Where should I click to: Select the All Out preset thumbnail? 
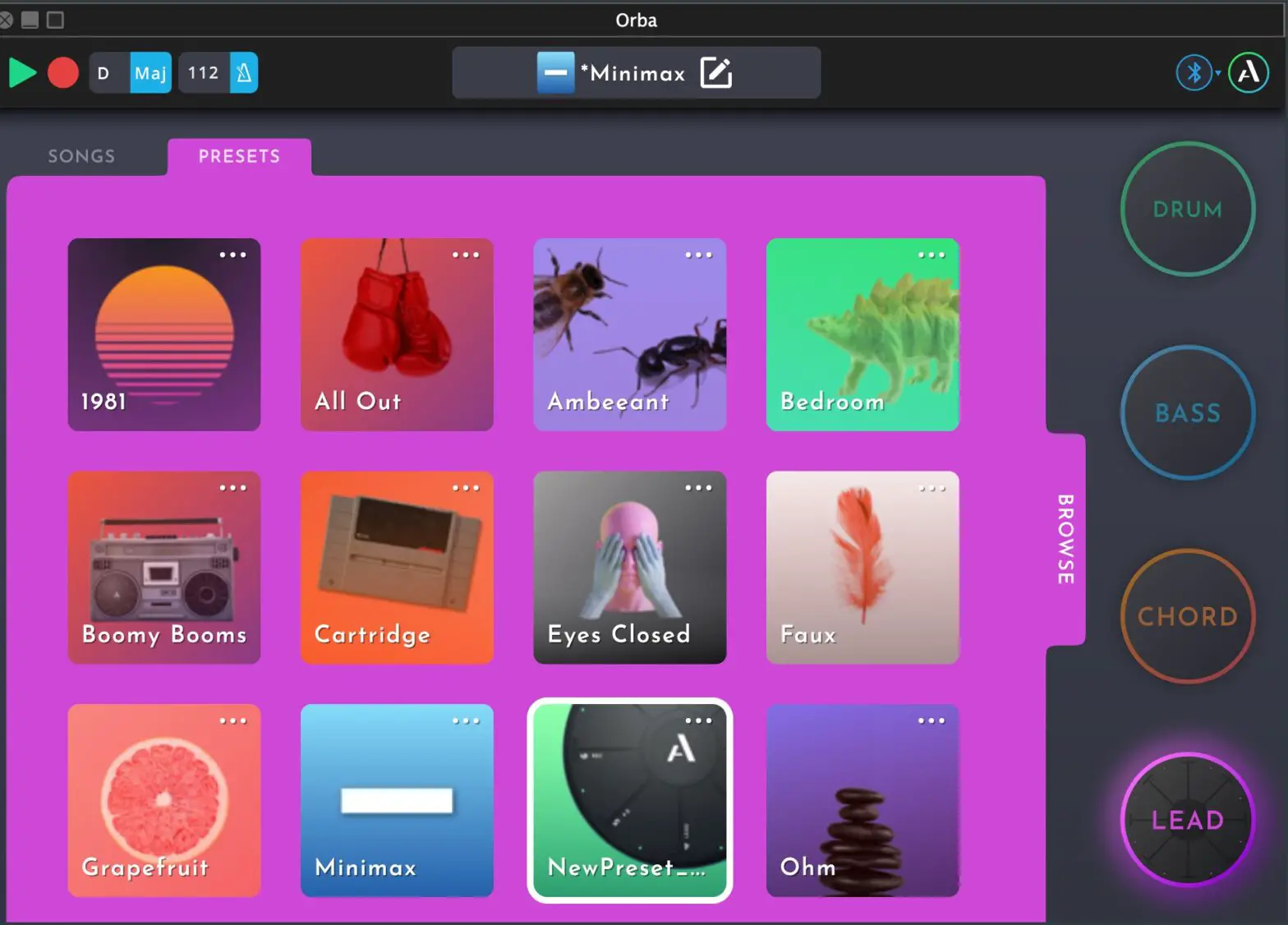pyautogui.click(x=397, y=334)
